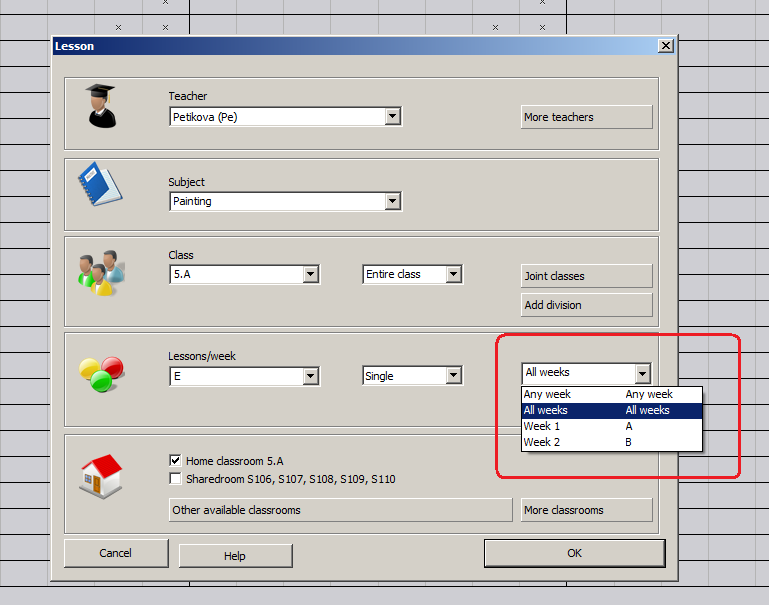
Task: Close the Lesson dialog window
Action: tap(665, 46)
